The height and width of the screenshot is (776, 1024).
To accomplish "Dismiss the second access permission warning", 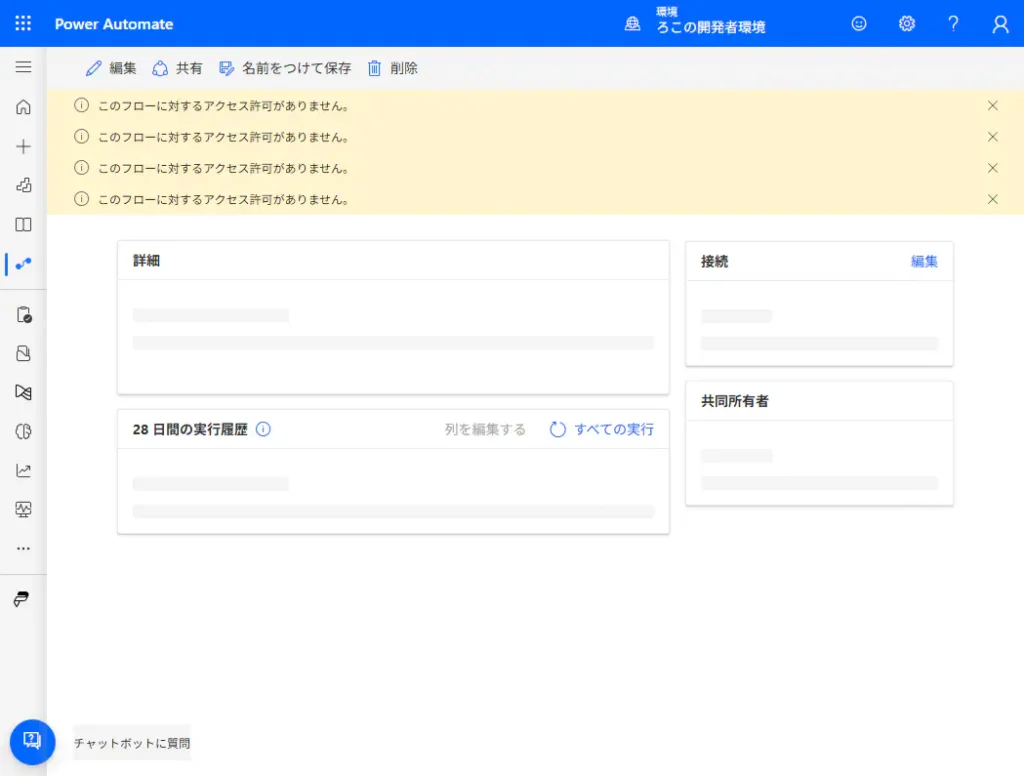I will [x=993, y=137].
